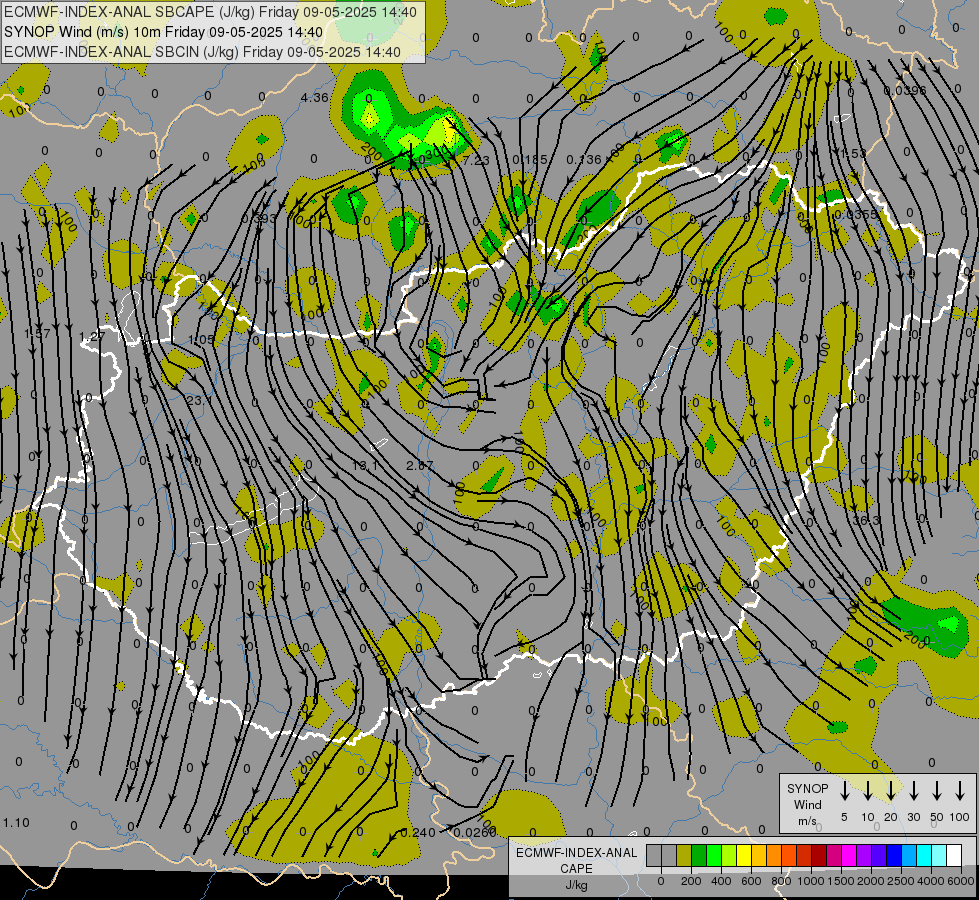Click the wind arrow above the 5 label
979x900 pixels.
point(844,790)
